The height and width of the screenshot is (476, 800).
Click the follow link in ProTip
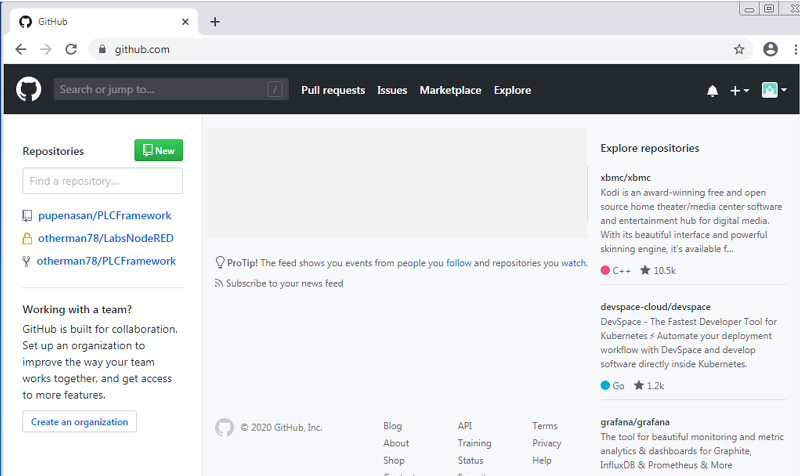[459, 263]
